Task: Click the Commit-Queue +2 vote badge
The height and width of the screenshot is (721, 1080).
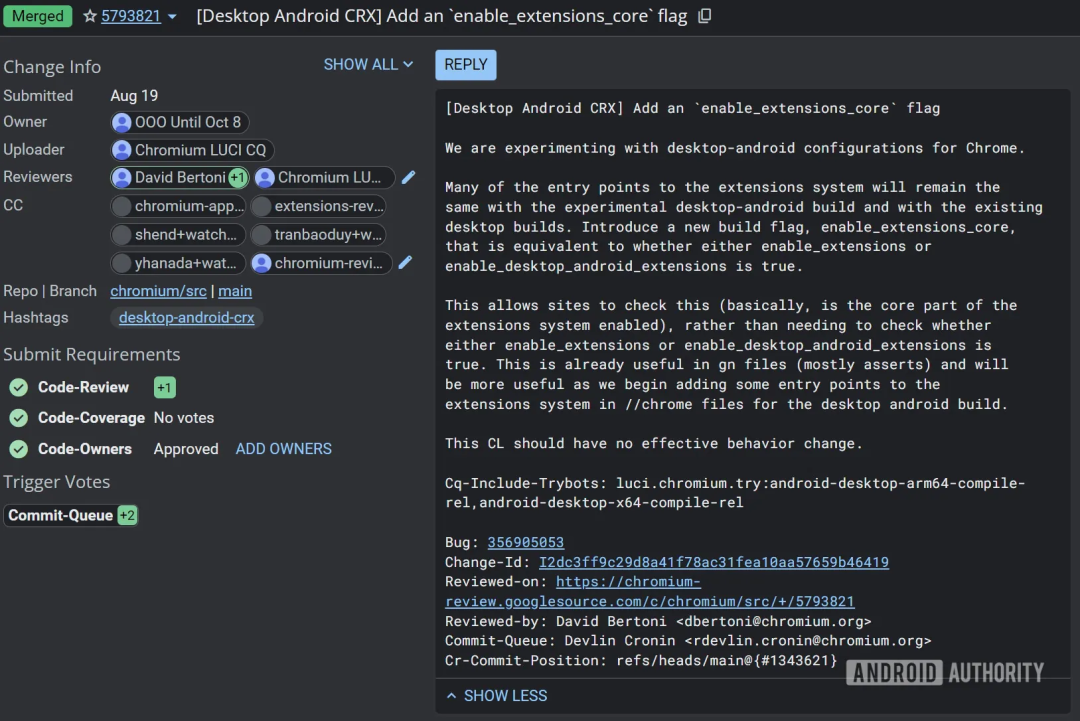Action: 127,515
